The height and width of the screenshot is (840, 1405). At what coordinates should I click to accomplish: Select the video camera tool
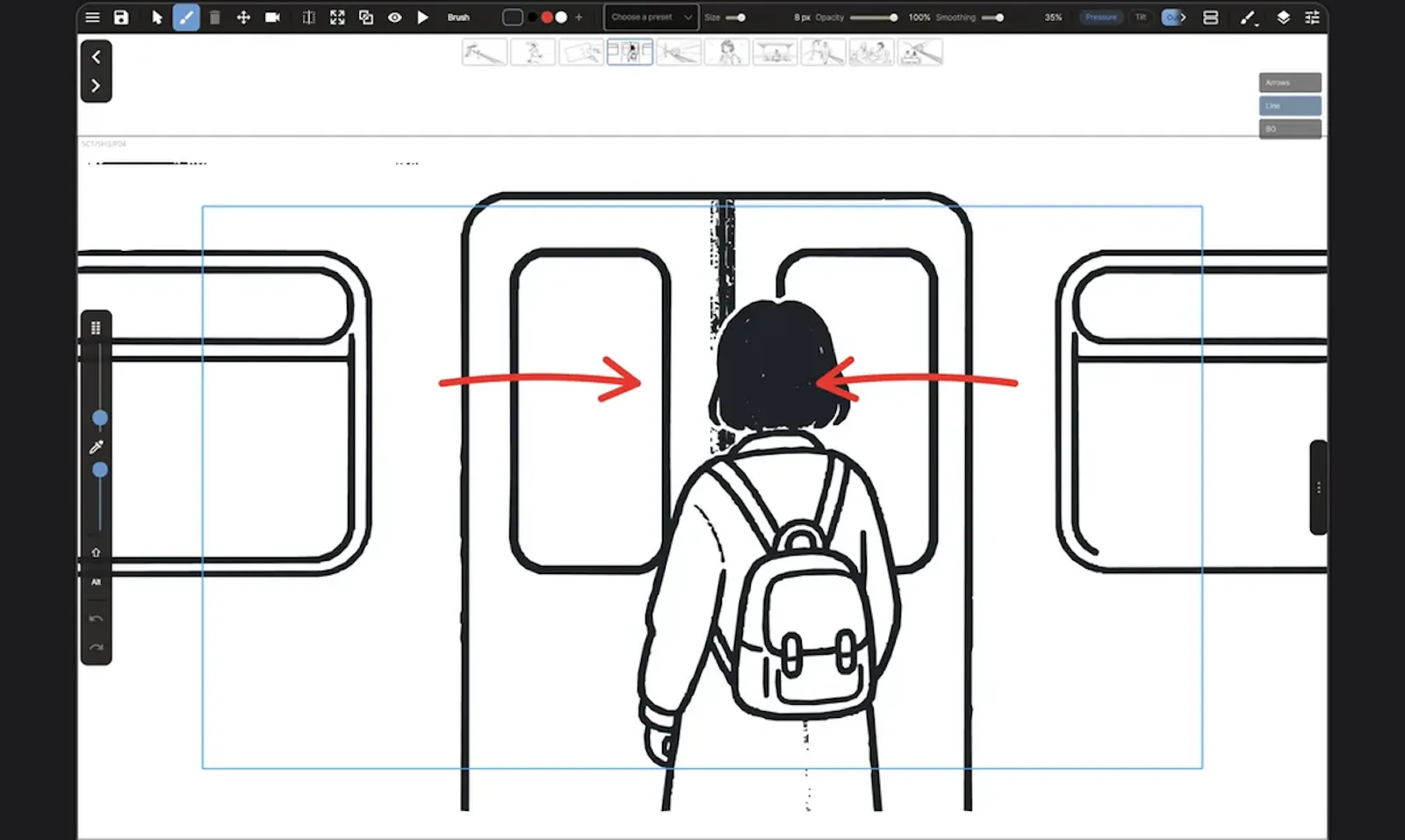[272, 18]
